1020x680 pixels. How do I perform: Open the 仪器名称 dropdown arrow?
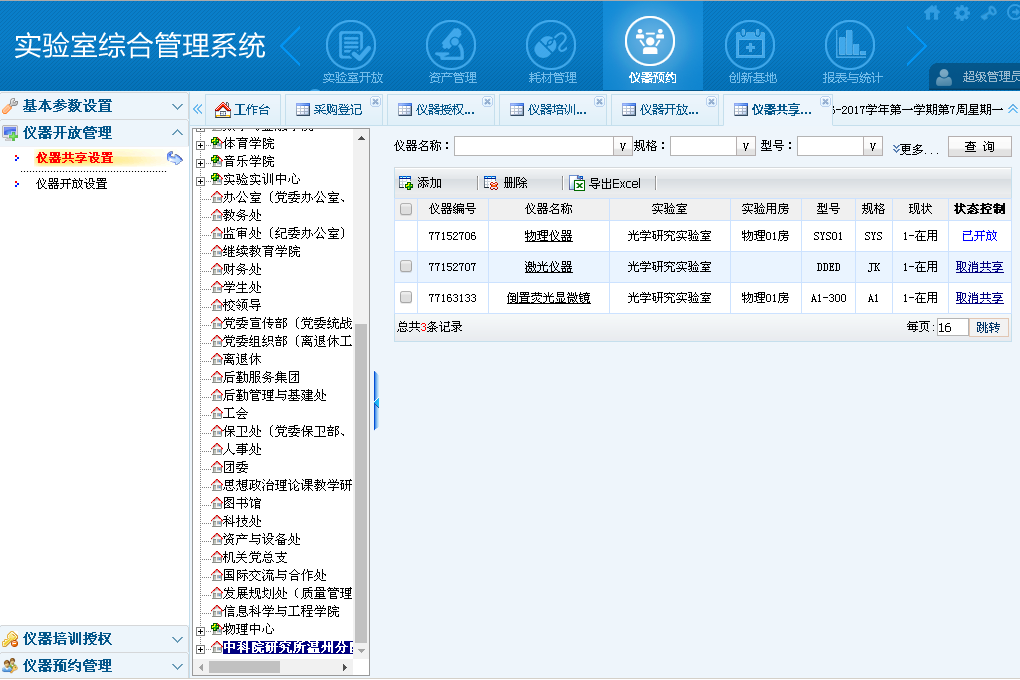[623, 147]
